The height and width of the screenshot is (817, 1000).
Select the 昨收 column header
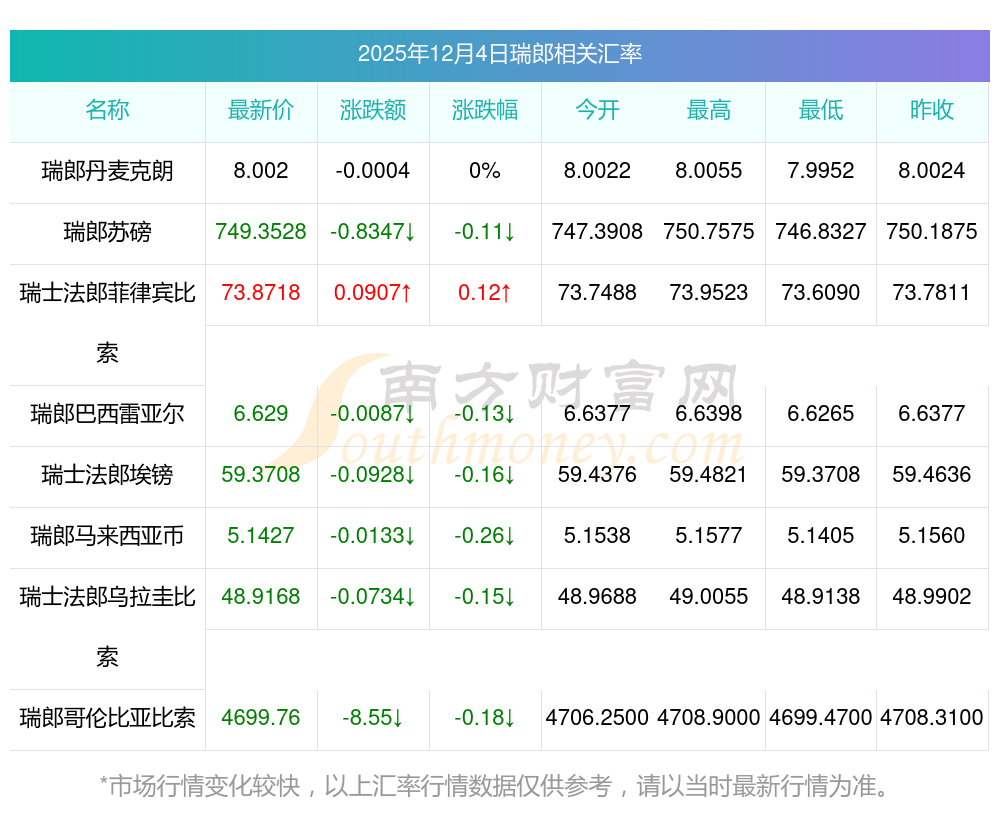[932, 110]
